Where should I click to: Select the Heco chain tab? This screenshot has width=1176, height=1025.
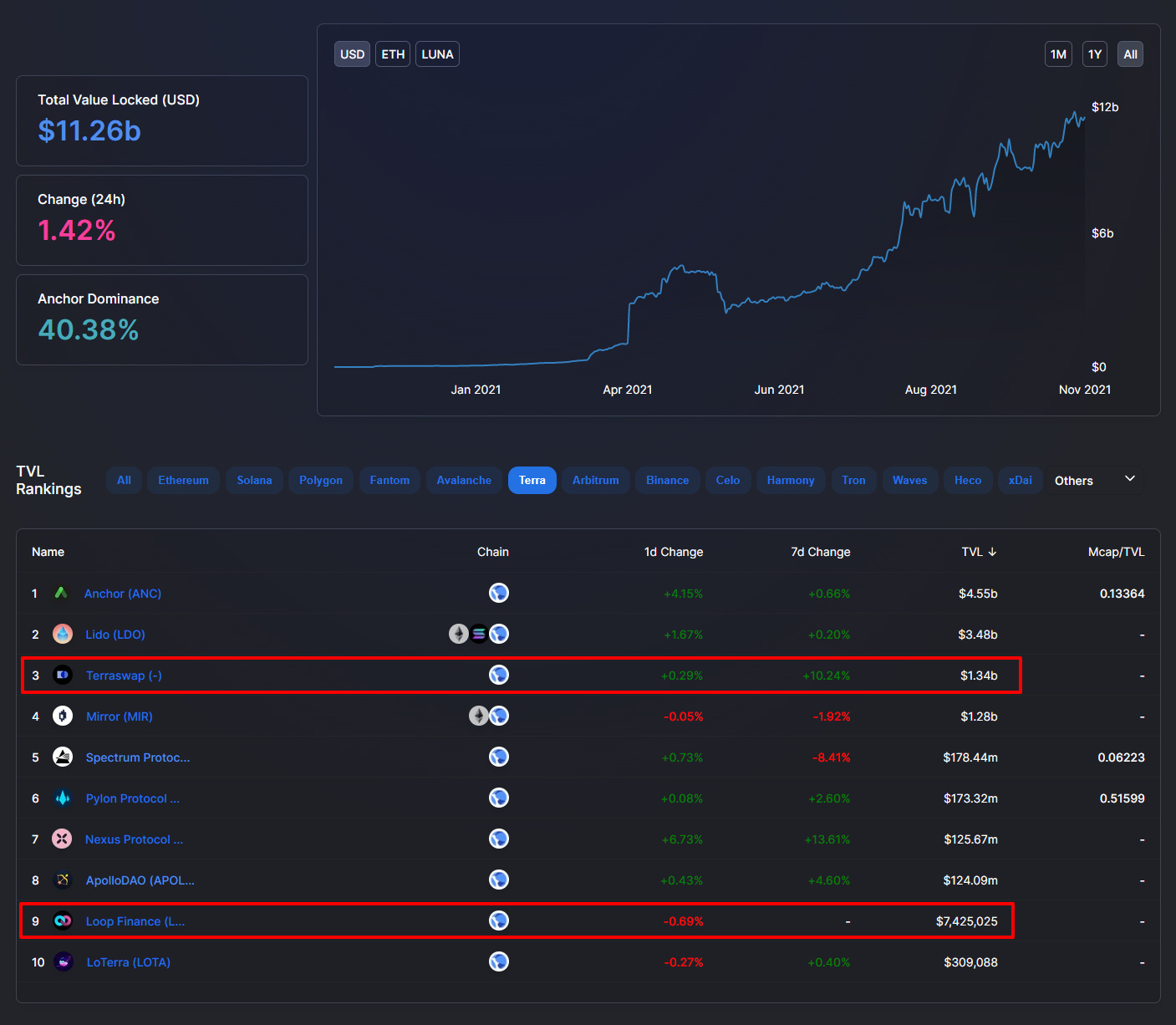[968, 480]
